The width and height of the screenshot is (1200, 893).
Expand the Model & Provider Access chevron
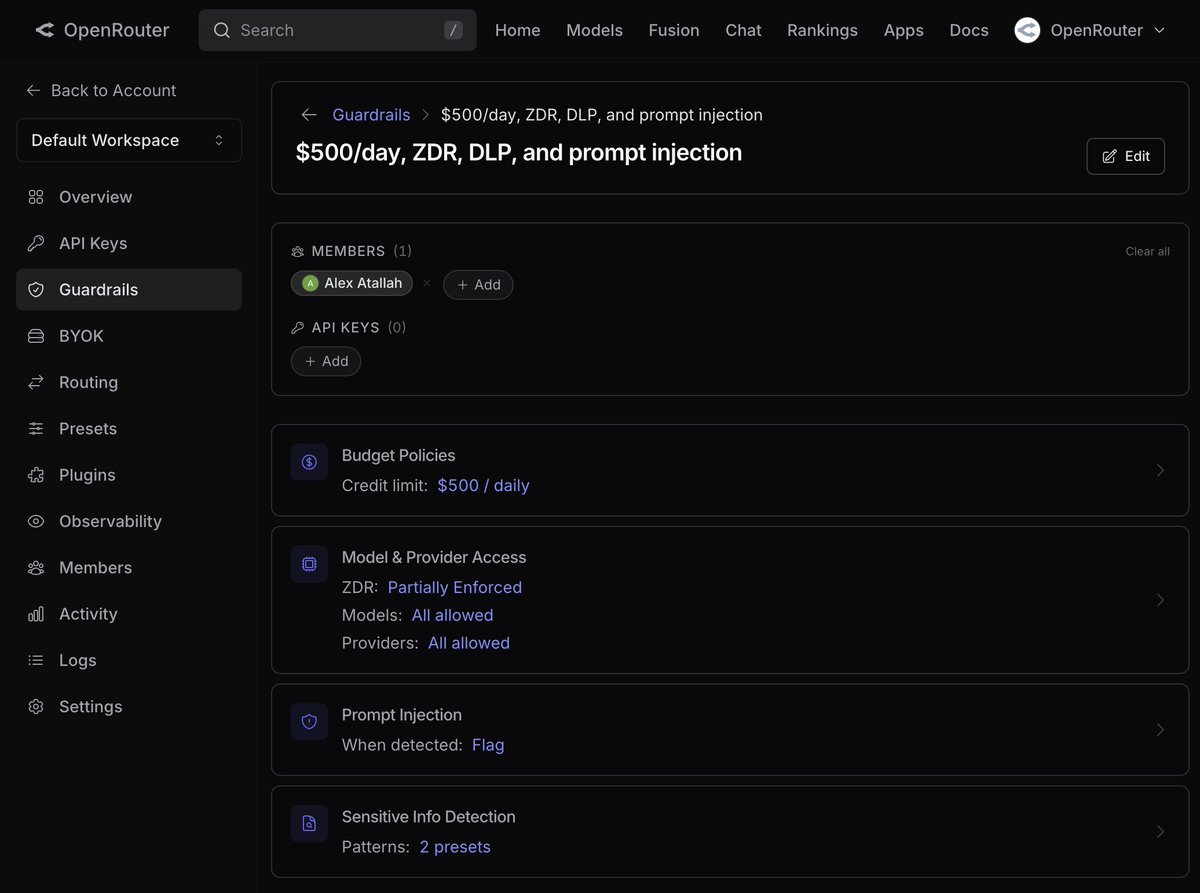(1160, 600)
